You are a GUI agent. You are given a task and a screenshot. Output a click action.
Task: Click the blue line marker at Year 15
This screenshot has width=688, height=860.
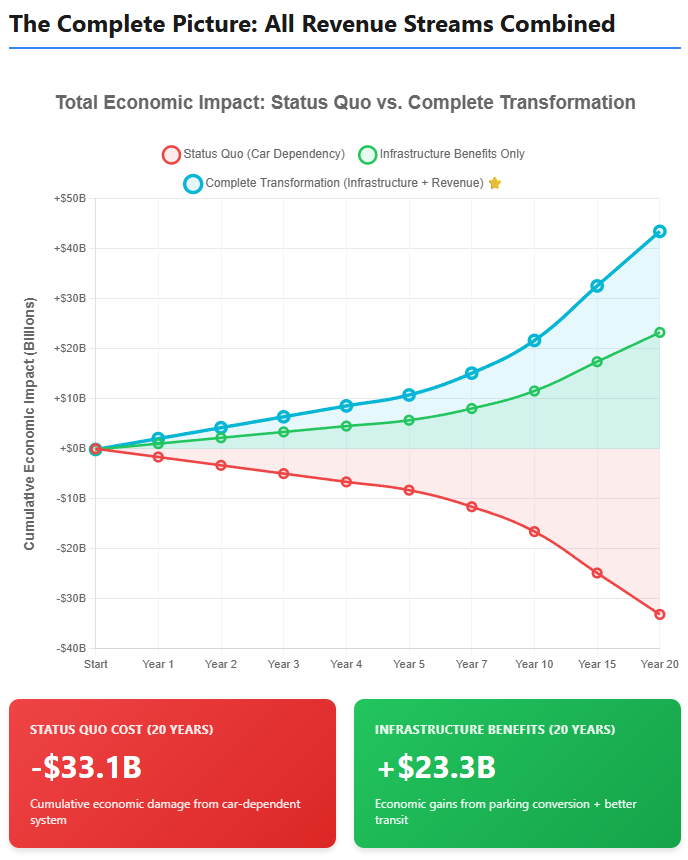tap(597, 285)
